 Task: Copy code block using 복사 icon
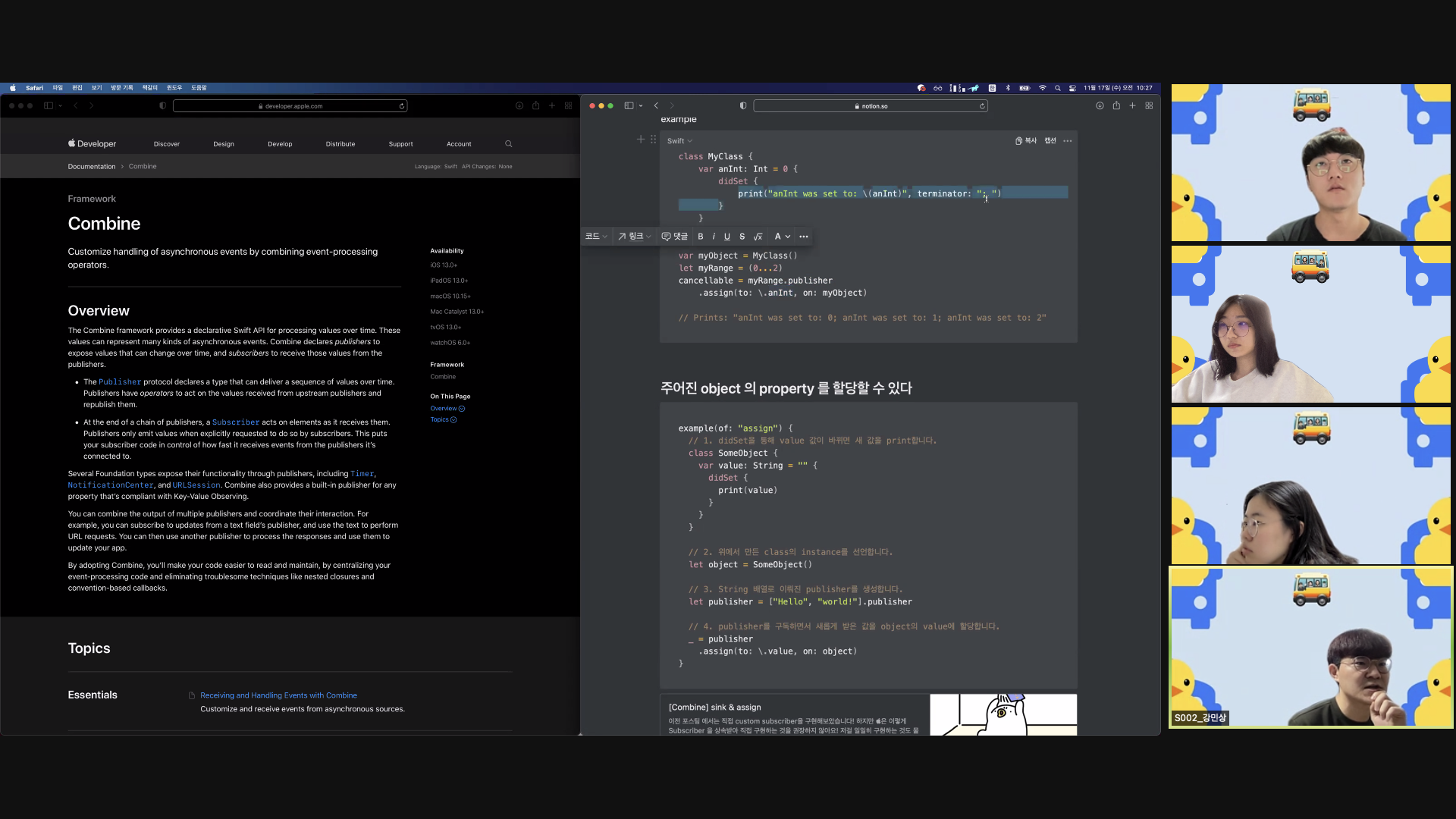tap(1025, 141)
